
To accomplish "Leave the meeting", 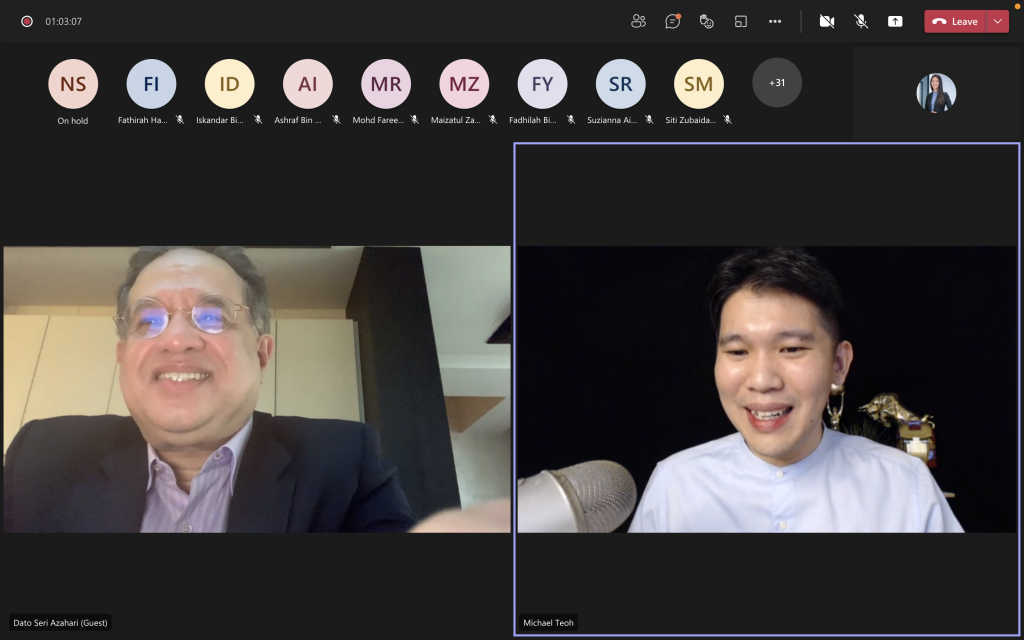I will point(955,21).
